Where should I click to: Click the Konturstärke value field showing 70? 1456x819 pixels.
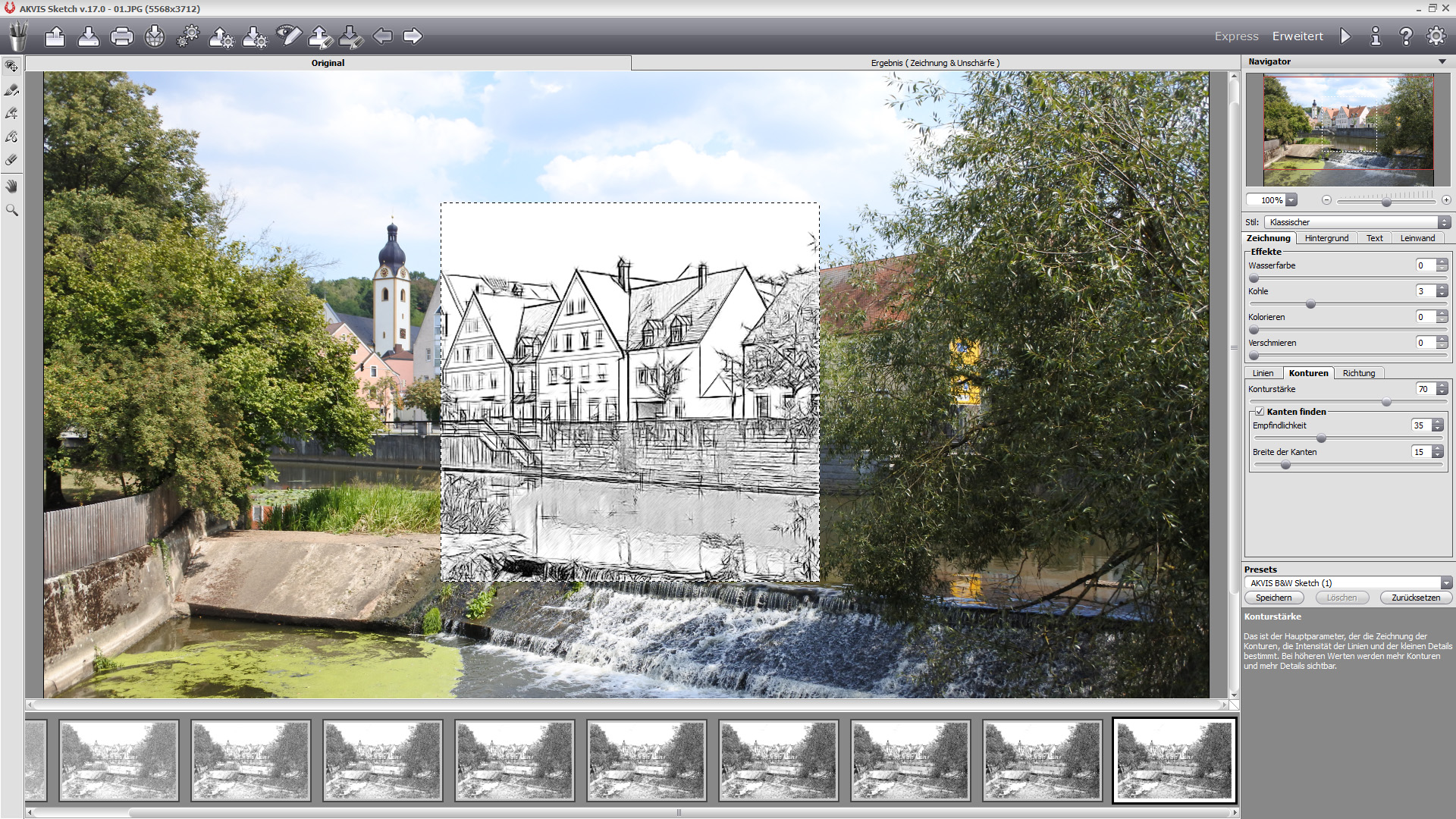[x=1425, y=389]
